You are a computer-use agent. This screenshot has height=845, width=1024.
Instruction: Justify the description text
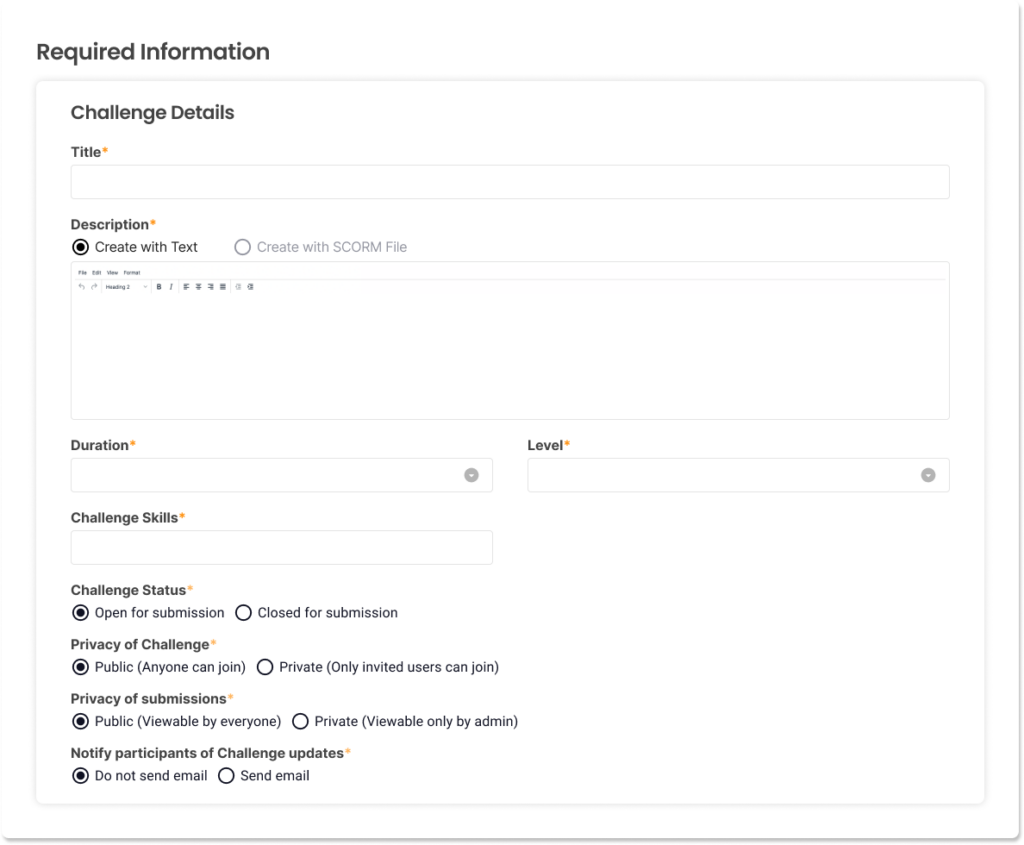pyautogui.click(x=222, y=287)
